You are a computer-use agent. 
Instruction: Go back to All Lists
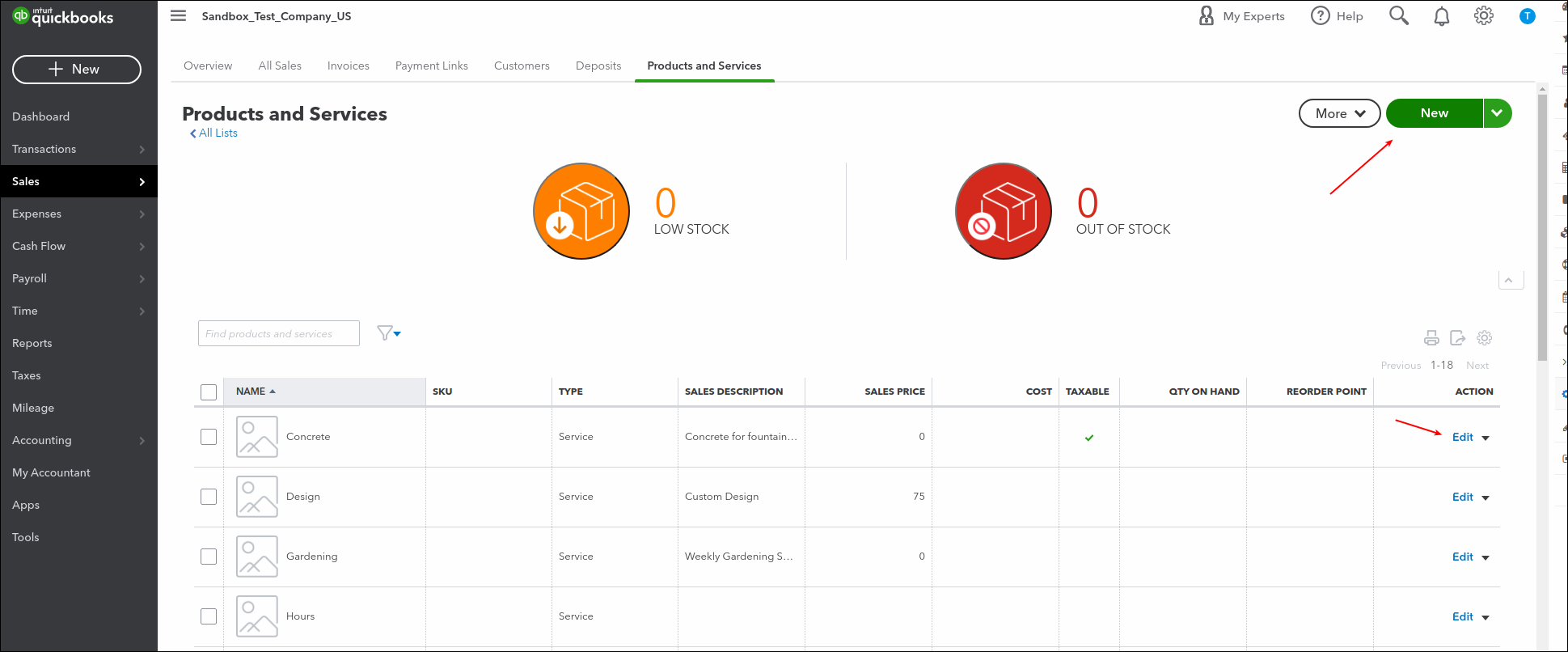click(213, 133)
